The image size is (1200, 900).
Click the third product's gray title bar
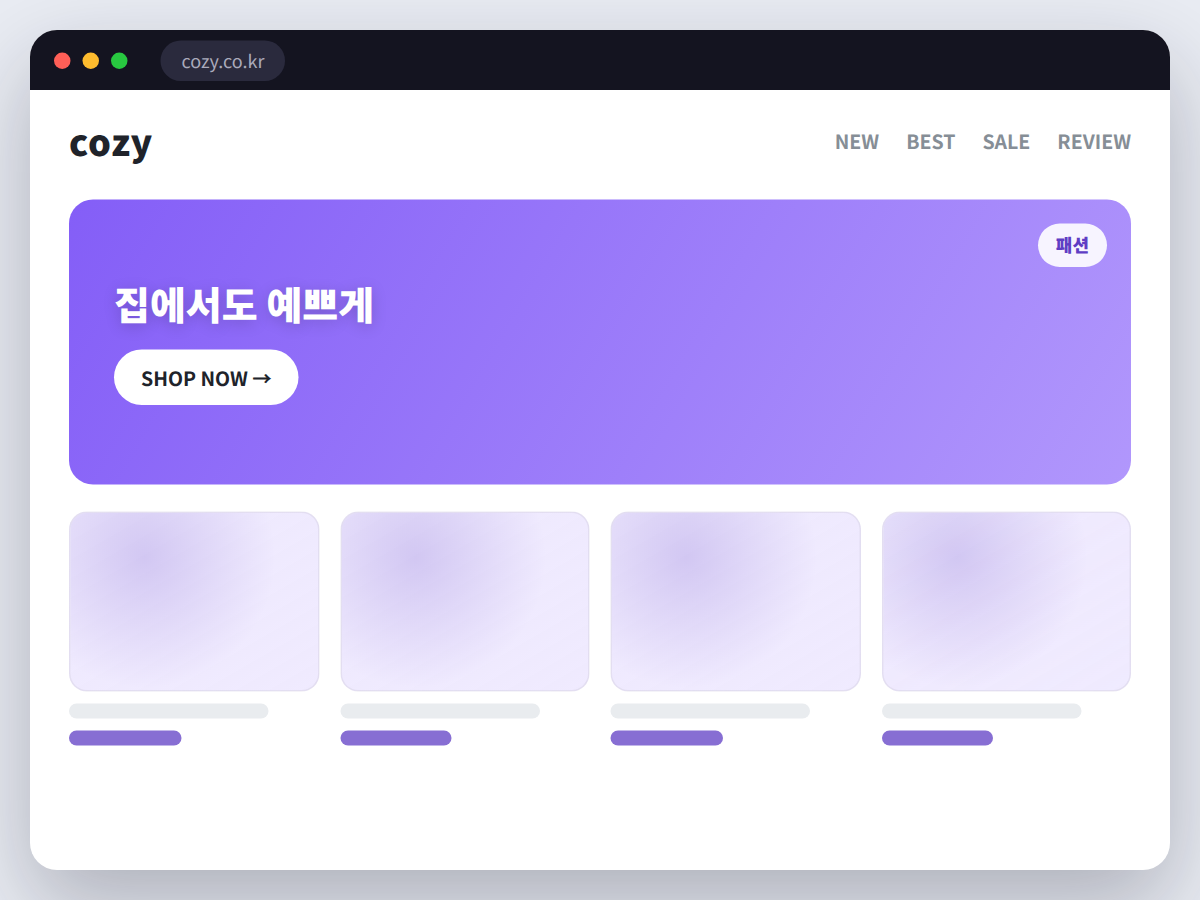710,711
